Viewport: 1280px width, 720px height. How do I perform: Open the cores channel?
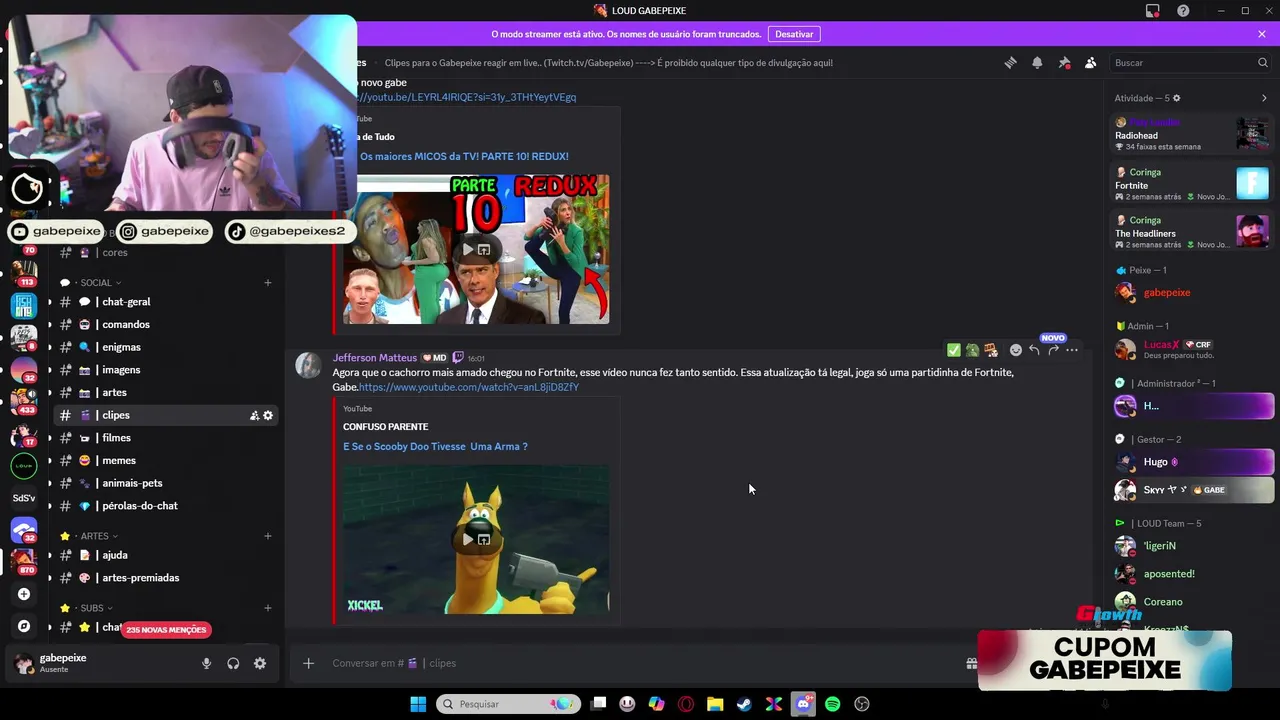[165, 253]
